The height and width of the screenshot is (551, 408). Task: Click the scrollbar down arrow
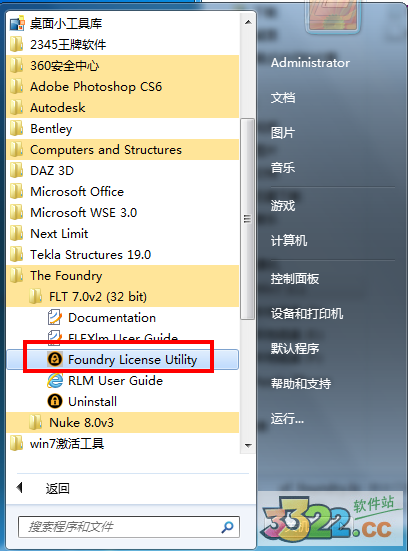click(x=248, y=446)
